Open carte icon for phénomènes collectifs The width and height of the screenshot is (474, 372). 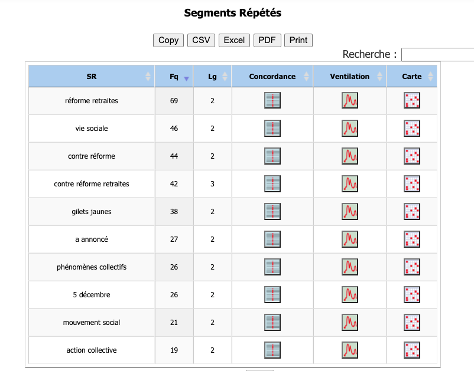click(x=412, y=267)
